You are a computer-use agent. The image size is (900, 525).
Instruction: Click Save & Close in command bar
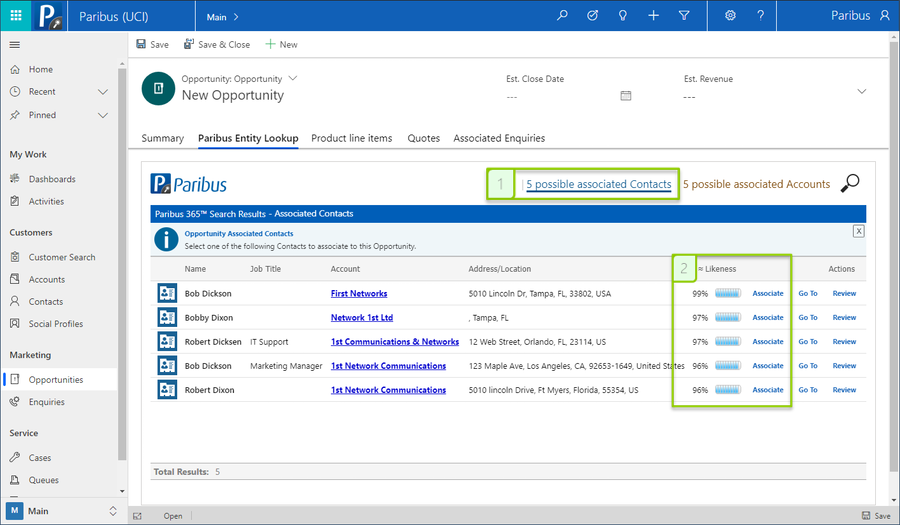[217, 44]
